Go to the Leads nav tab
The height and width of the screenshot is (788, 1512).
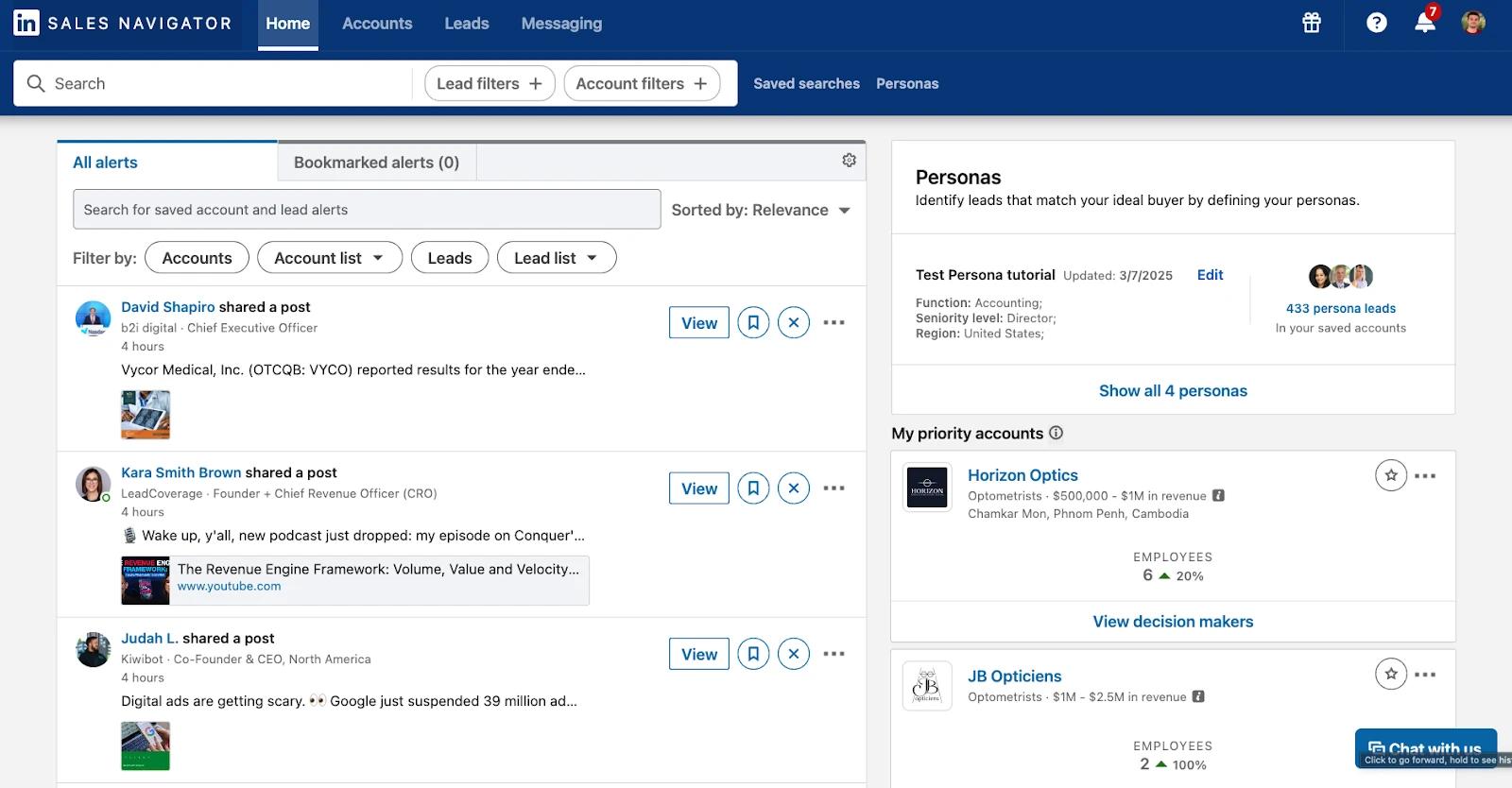pyautogui.click(x=467, y=24)
